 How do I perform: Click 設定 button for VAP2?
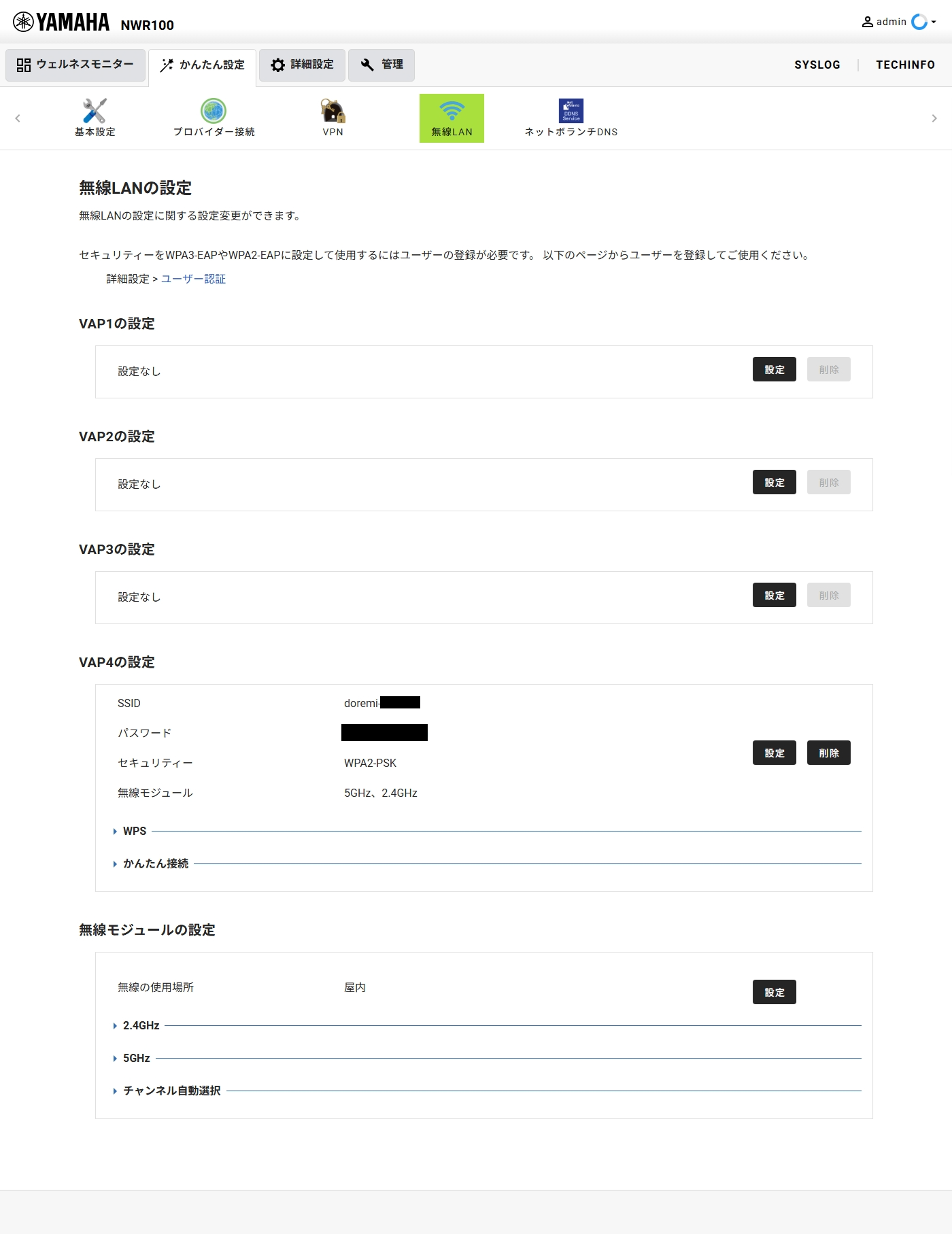click(x=775, y=482)
